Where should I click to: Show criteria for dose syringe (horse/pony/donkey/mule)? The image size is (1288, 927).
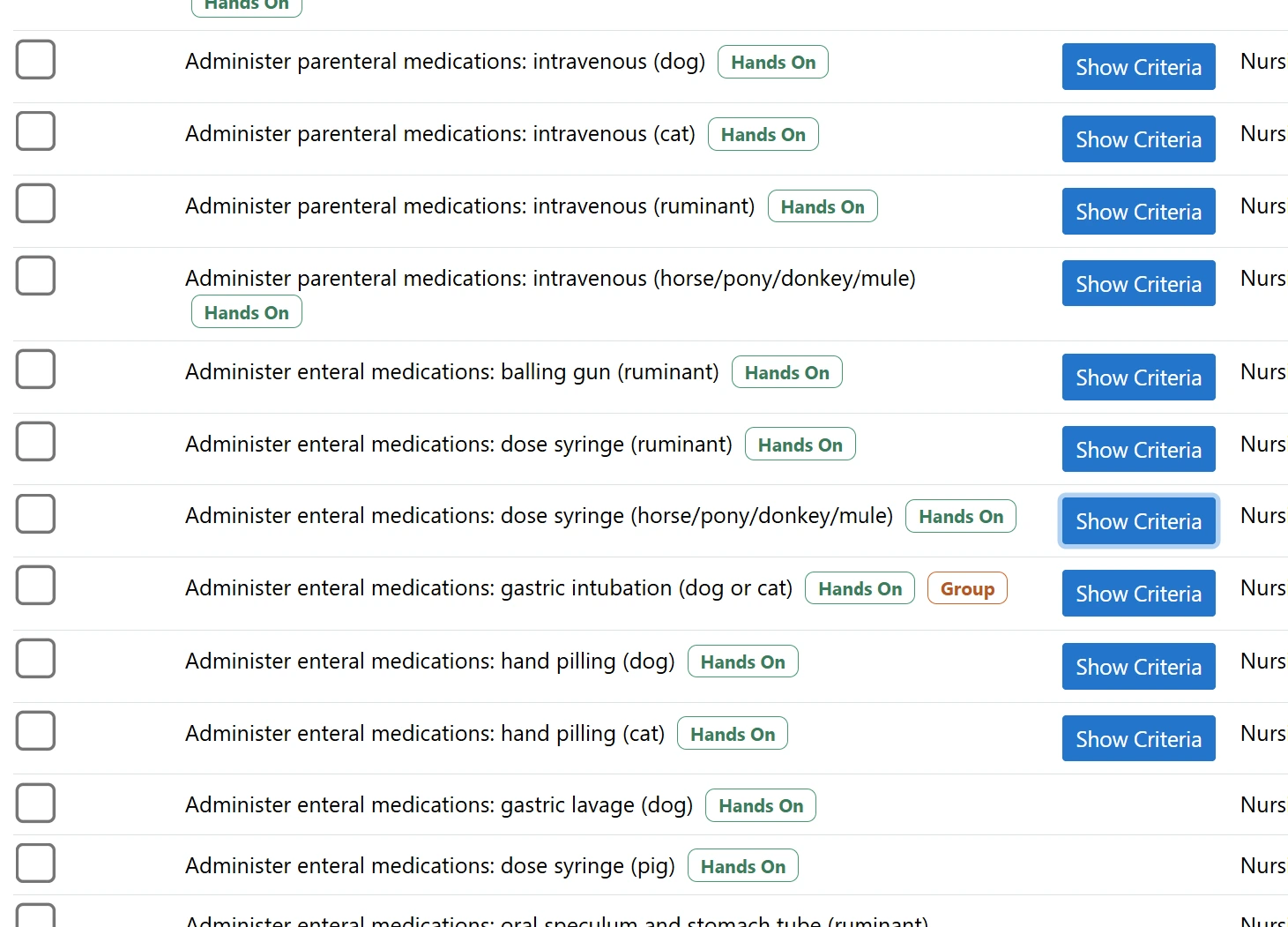click(1138, 521)
